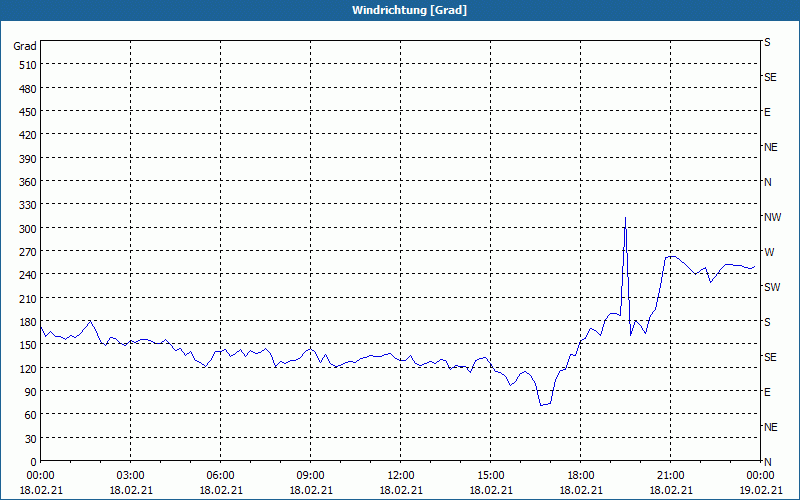
Task: Click the 150 y-axis label
Action: 28,345
